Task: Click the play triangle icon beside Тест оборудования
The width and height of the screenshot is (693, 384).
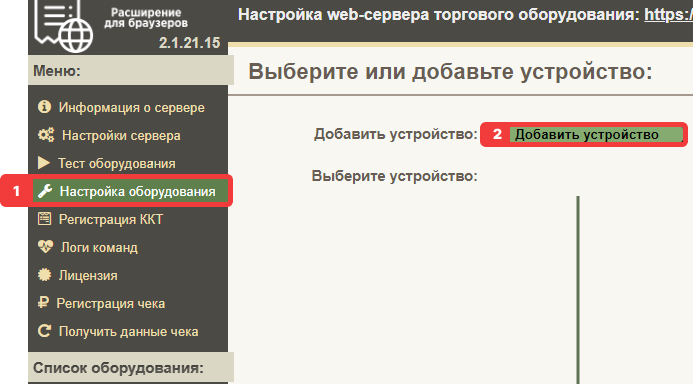Action: pos(44,163)
